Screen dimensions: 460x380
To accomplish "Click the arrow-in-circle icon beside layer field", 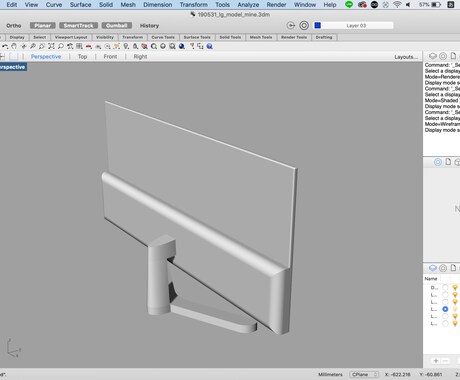I will coord(291,26).
